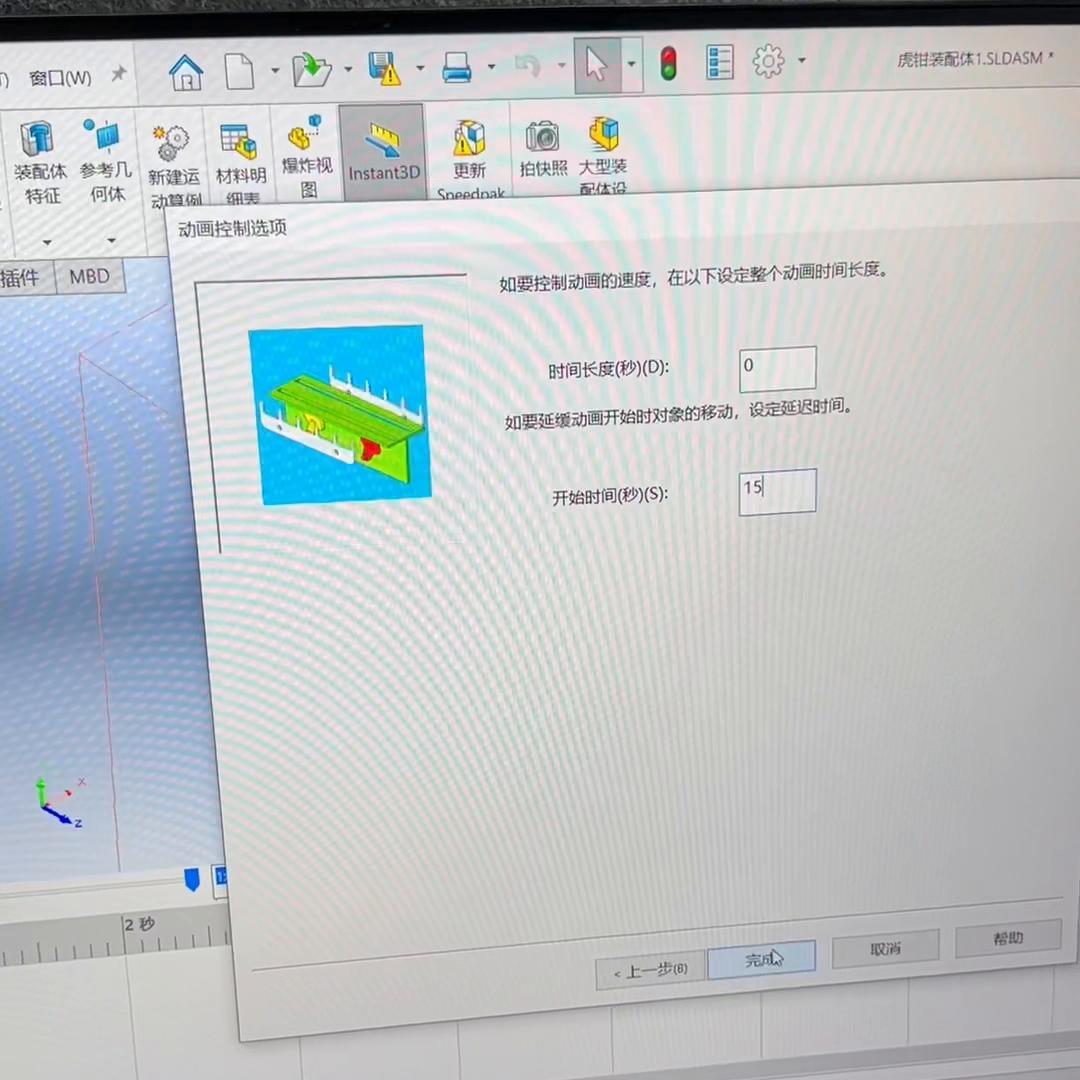Expand the Reference Geometry (参考几何体) dropdown arrow
Screen dimensions: 1080x1080
click(x=111, y=240)
